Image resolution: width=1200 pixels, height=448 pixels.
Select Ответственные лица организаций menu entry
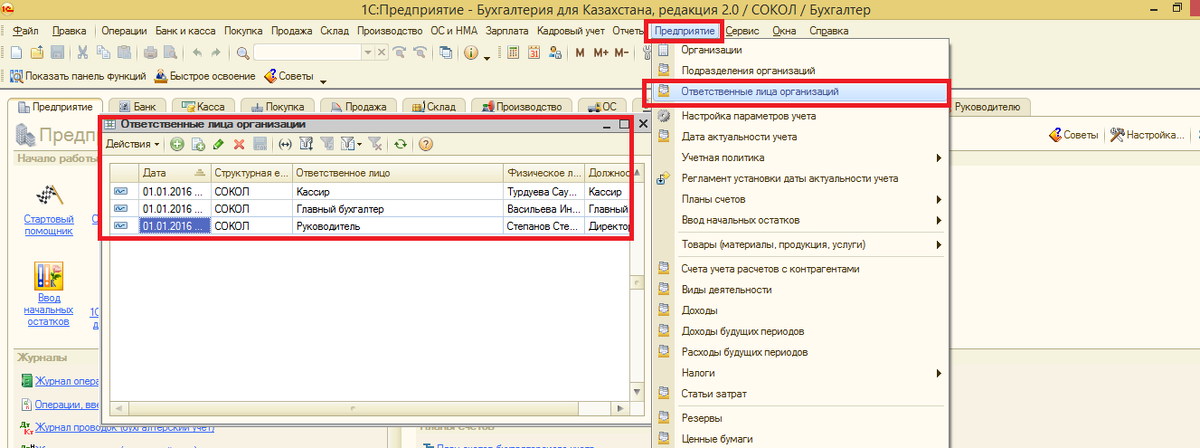pyautogui.click(x=799, y=92)
